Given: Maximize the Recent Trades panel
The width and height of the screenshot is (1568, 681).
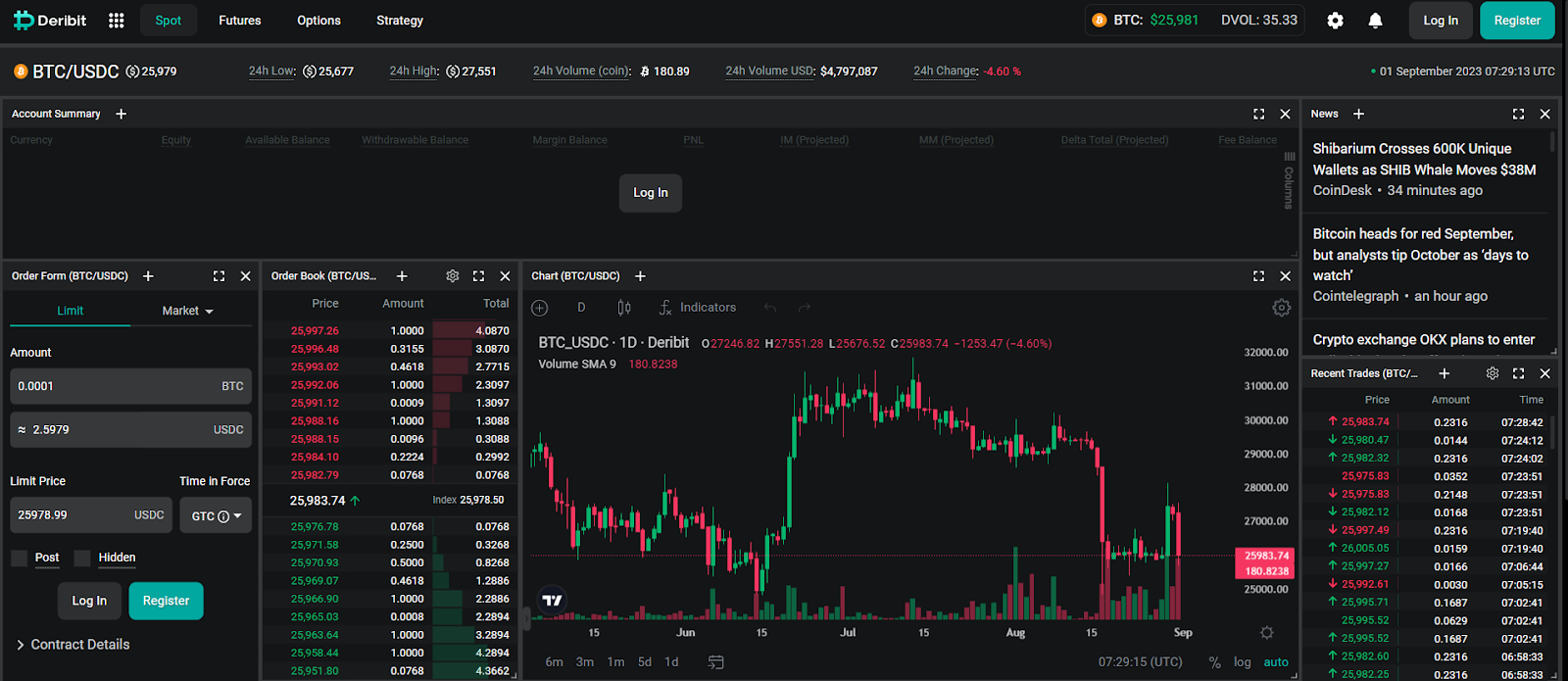Looking at the screenshot, I should (1518, 373).
